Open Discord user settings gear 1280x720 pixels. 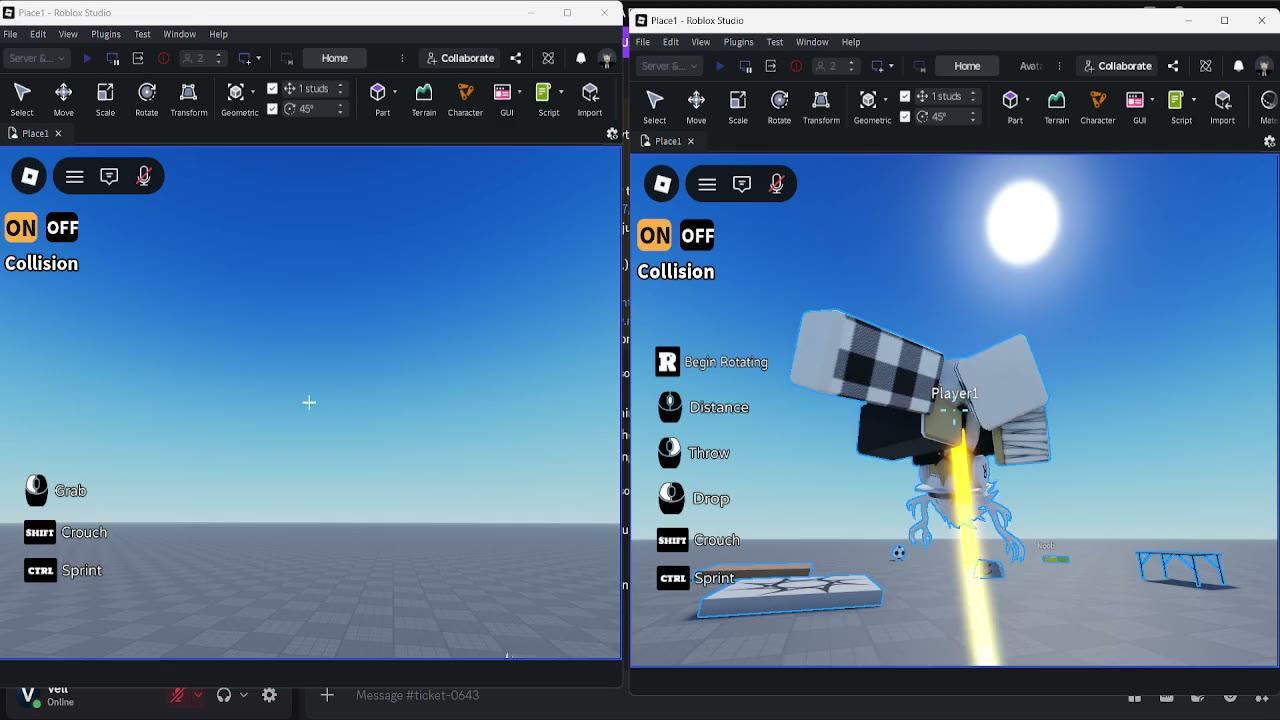[269, 695]
